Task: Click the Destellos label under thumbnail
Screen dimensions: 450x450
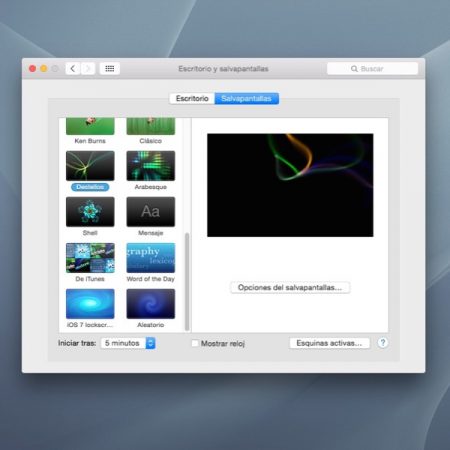Action: click(x=90, y=187)
